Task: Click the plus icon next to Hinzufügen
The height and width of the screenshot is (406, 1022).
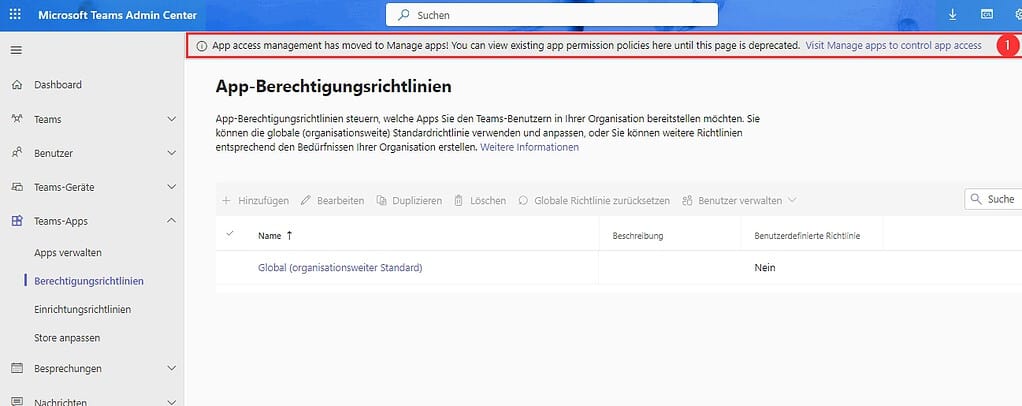Action: click(x=226, y=201)
